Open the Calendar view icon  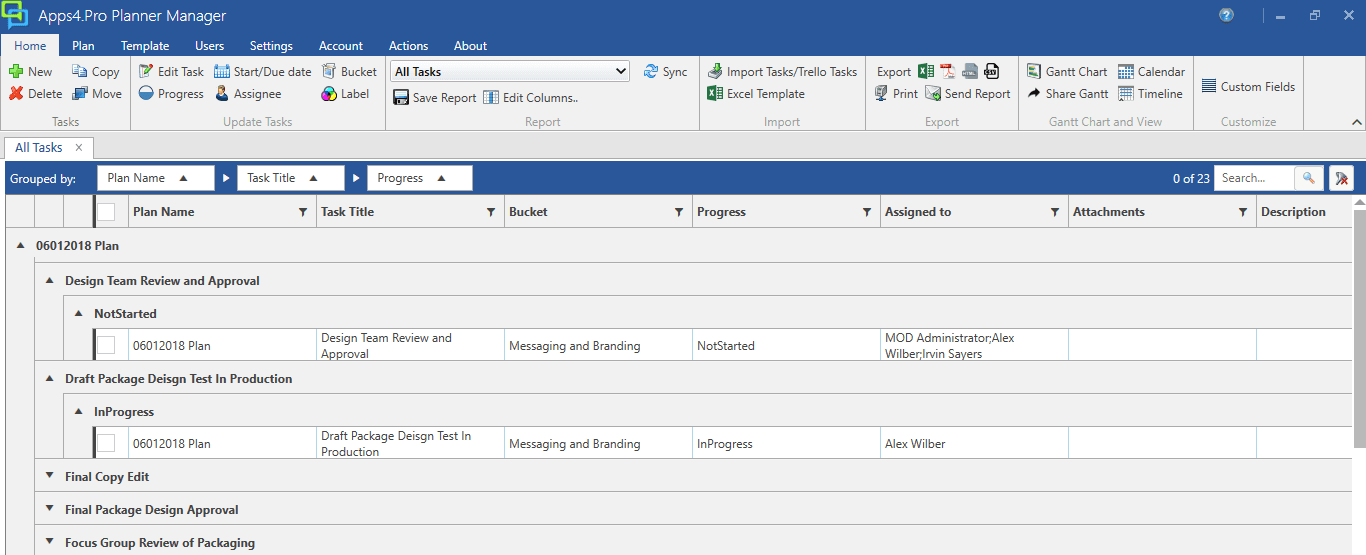coord(1126,72)
